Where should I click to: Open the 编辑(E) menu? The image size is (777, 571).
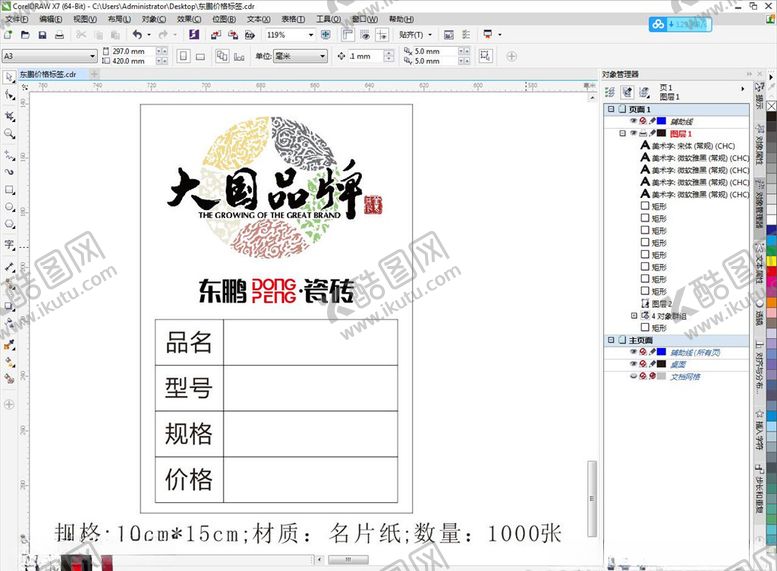coord(51,19)
